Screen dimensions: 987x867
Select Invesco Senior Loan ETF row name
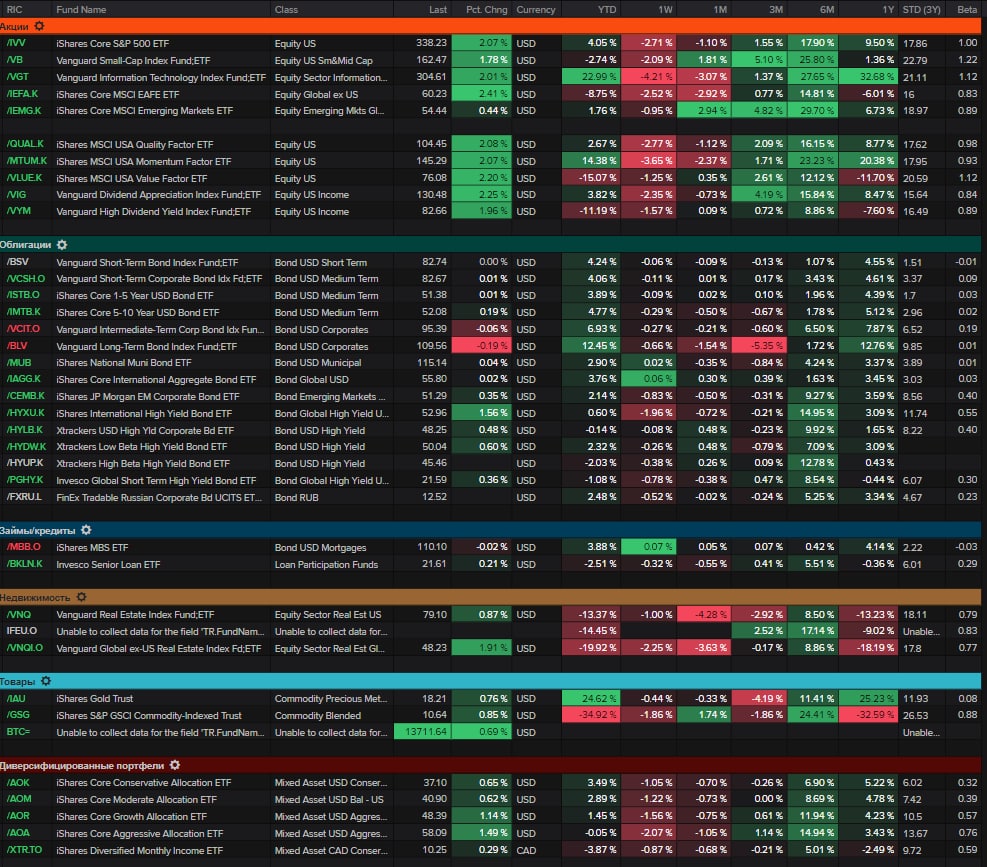tap(108, 564)
